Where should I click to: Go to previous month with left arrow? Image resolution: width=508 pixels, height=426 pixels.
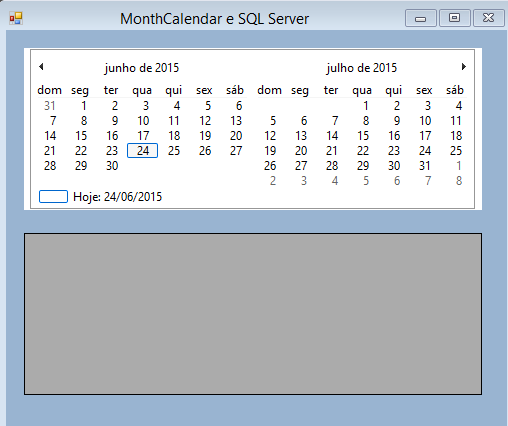41,67
